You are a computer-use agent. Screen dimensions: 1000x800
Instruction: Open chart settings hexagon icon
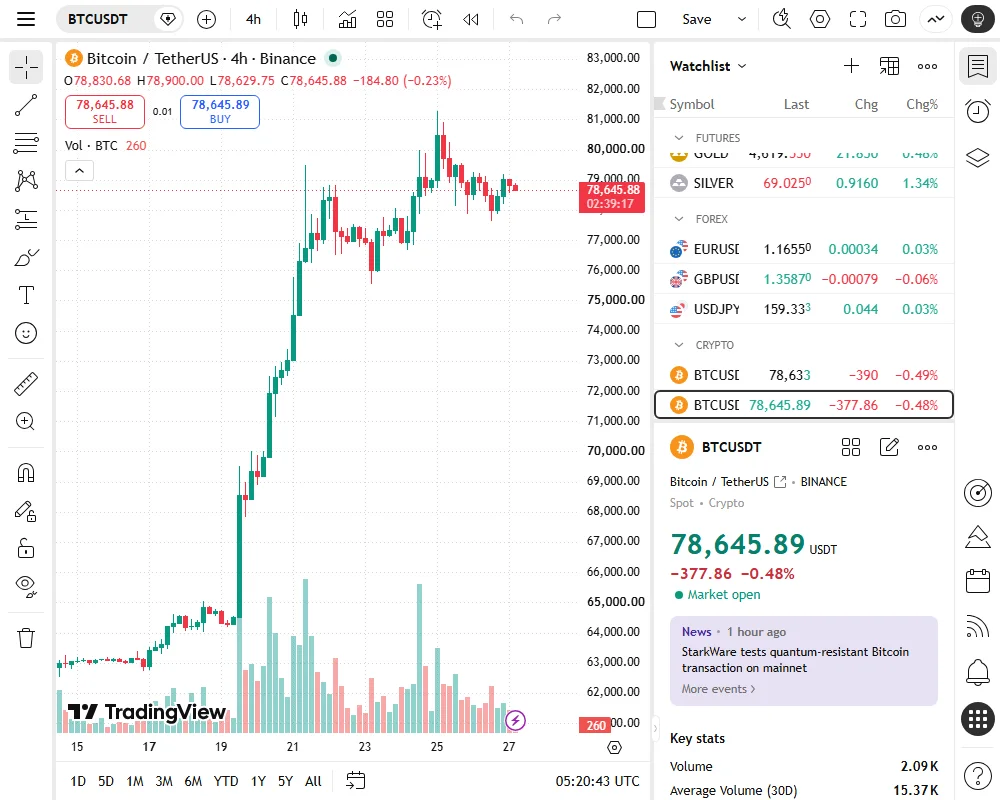[x=820, y=19]
